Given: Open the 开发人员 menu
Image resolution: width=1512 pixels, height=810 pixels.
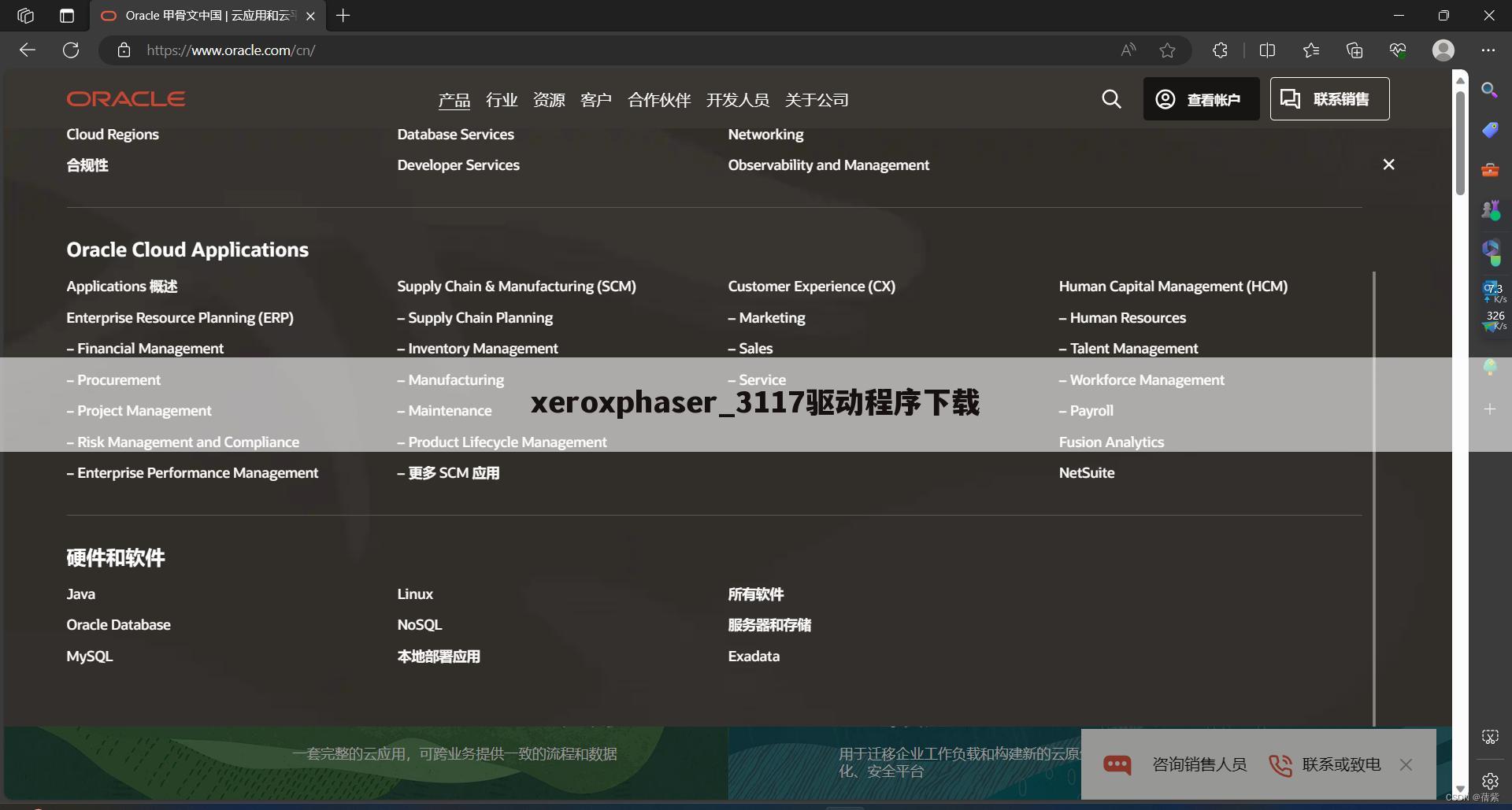Looking at the screenshot, I should pos(738,100).
